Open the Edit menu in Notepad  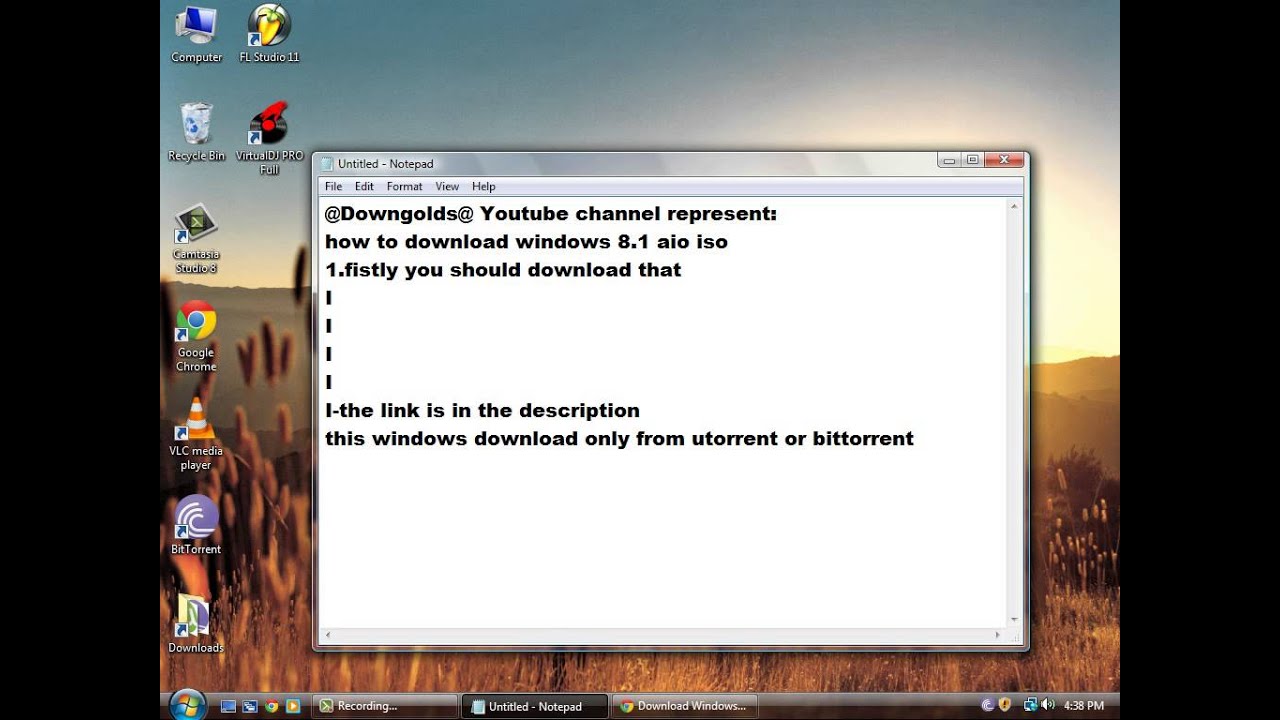pyautogui.click(x=364, y=186)
